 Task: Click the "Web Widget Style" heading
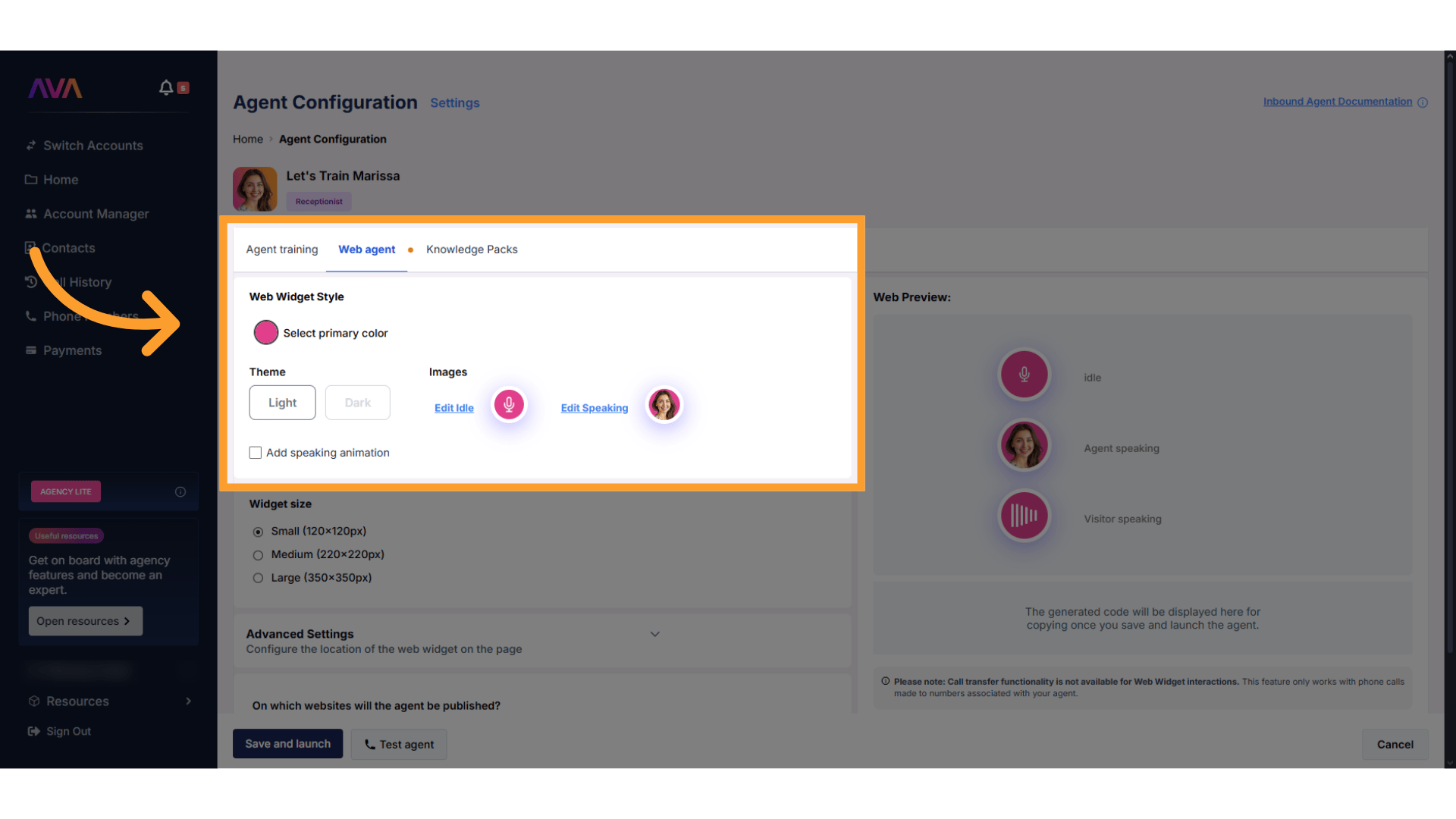click(x=297, y=297)
